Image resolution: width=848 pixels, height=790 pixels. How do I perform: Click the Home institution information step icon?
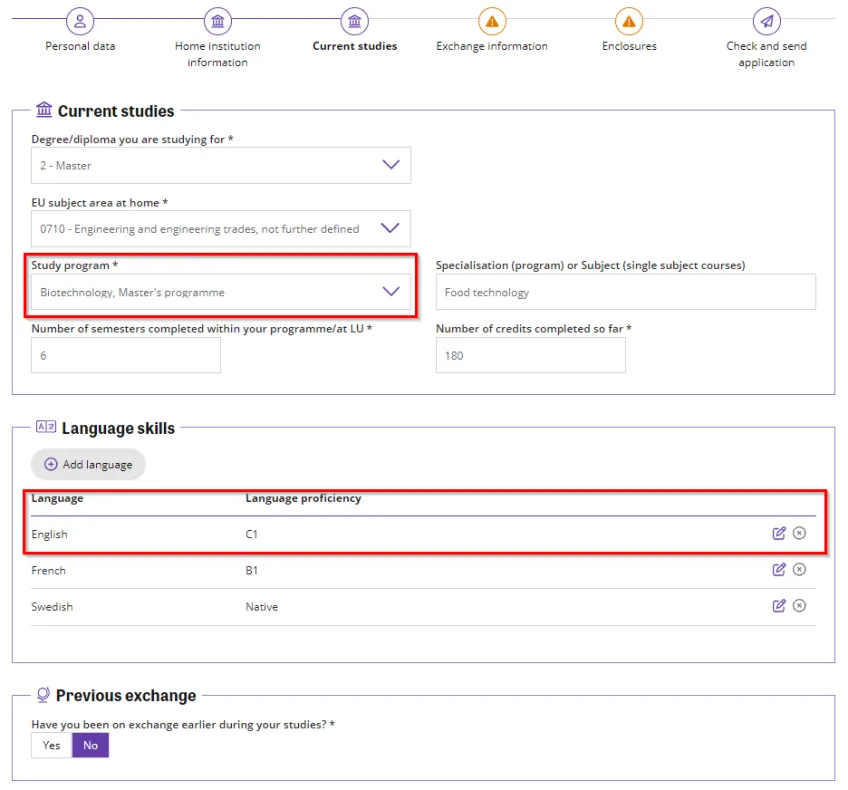[217, 21]
